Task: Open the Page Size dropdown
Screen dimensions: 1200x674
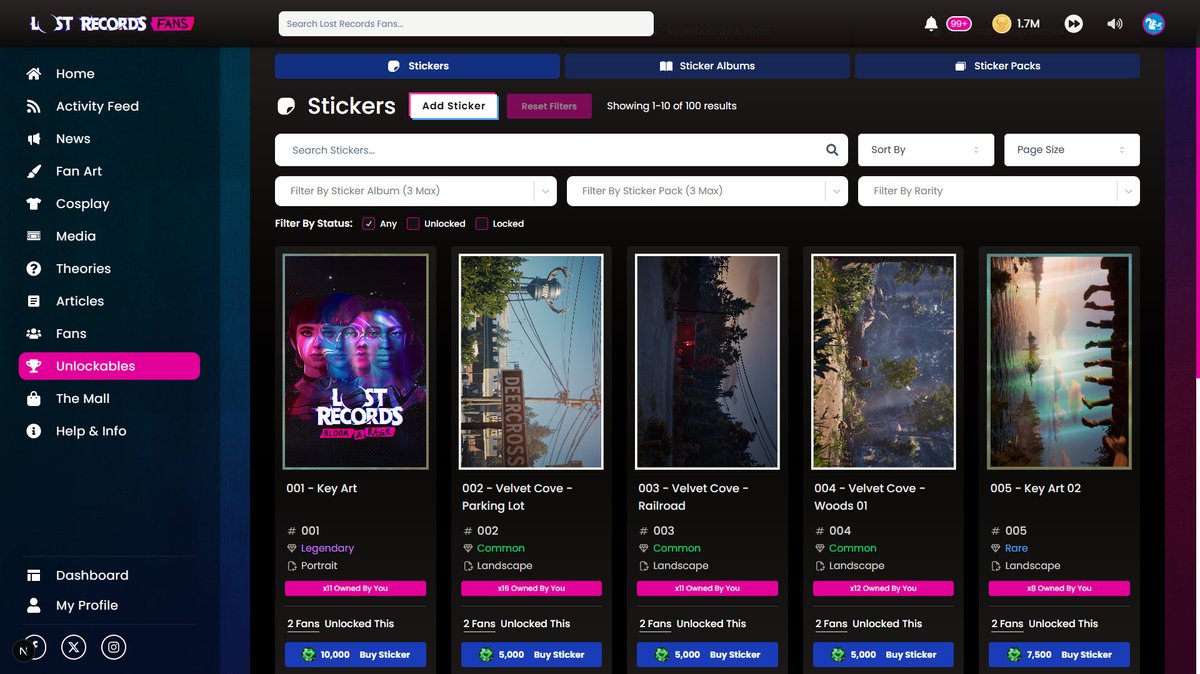Action: click(1072, 150)
